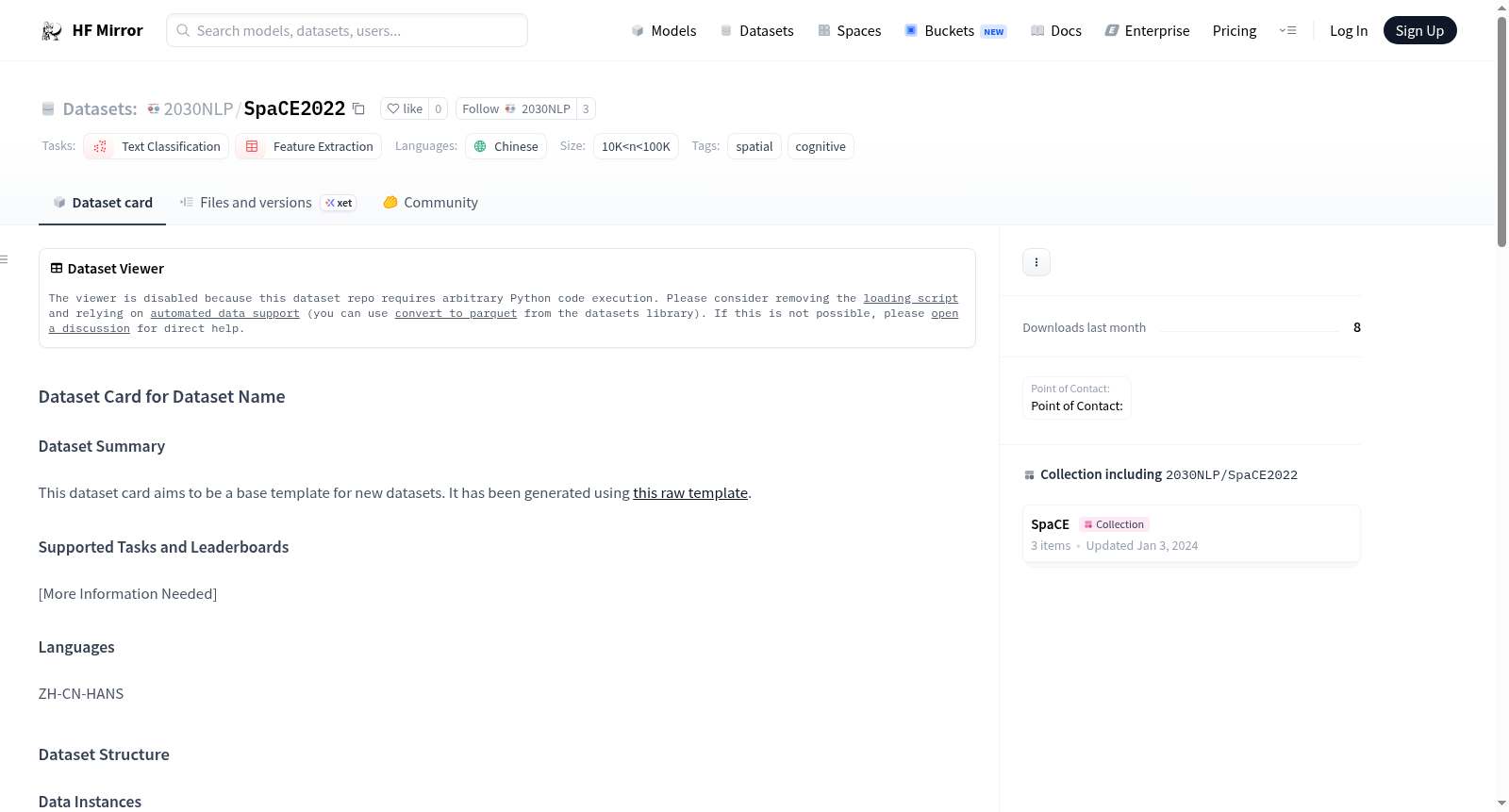Open Enterprise in the top navigation
This screenshot has width=1509, height=812.
[1147, 30]
